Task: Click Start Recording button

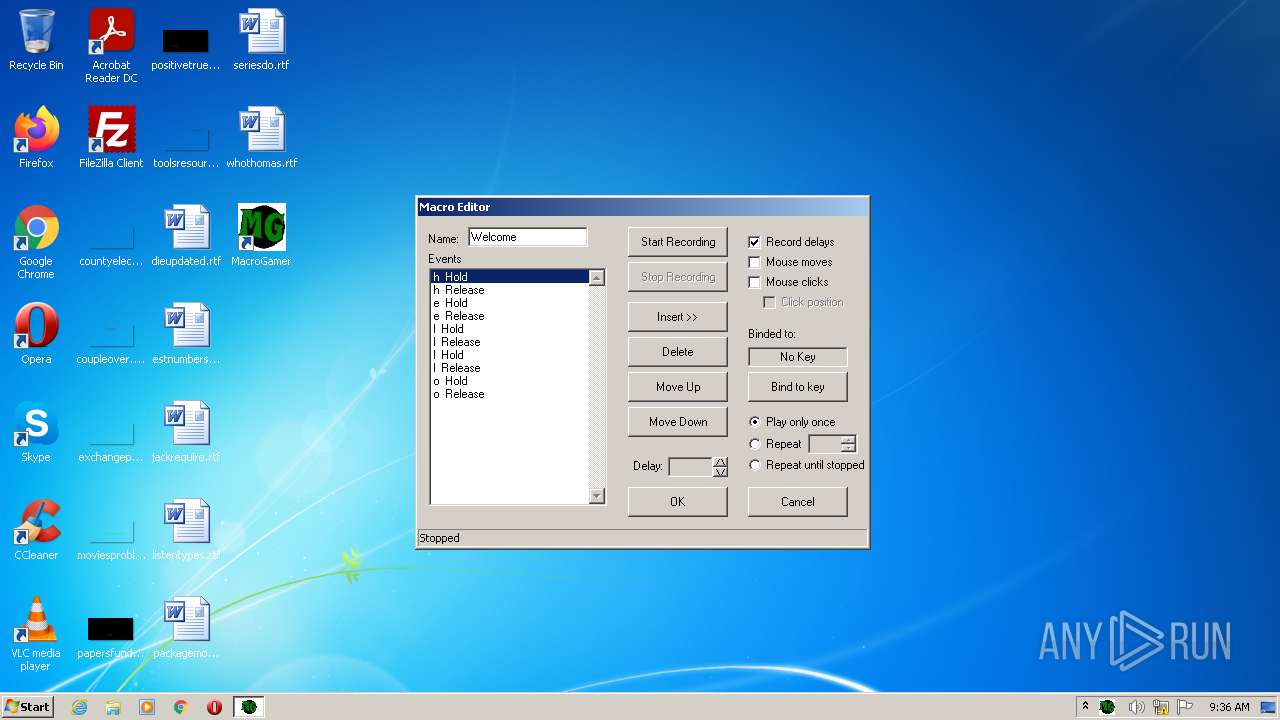Action: point(678,242)
